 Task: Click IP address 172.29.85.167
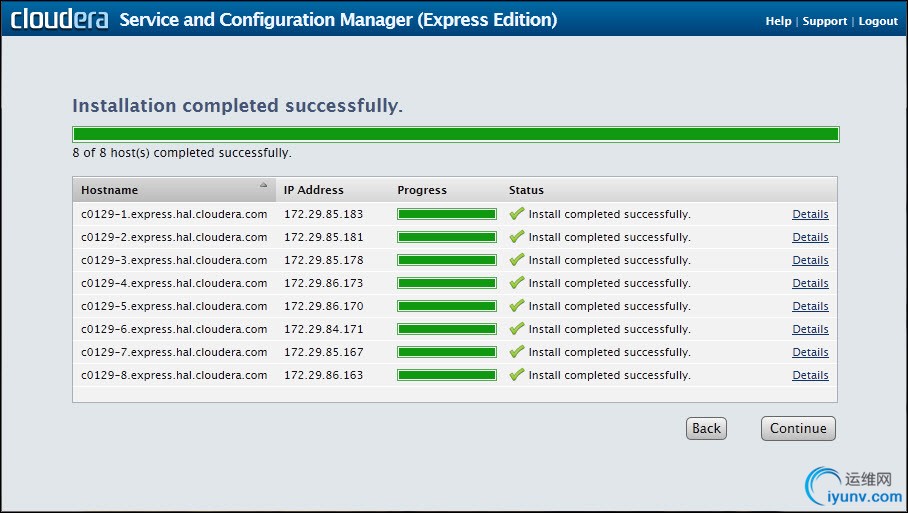[324, 352]
